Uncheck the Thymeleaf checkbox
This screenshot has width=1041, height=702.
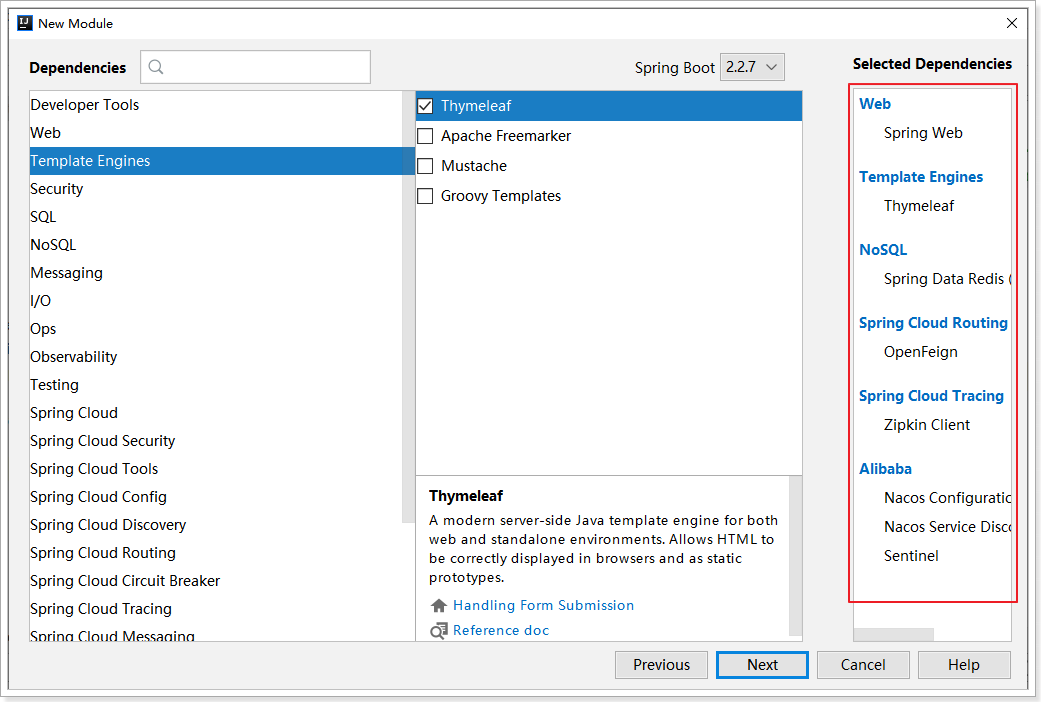pos(425,106)
